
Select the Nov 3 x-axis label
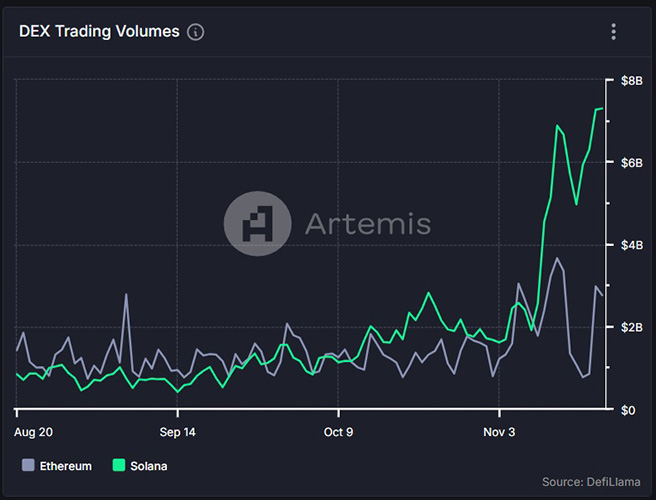(500, 432)
